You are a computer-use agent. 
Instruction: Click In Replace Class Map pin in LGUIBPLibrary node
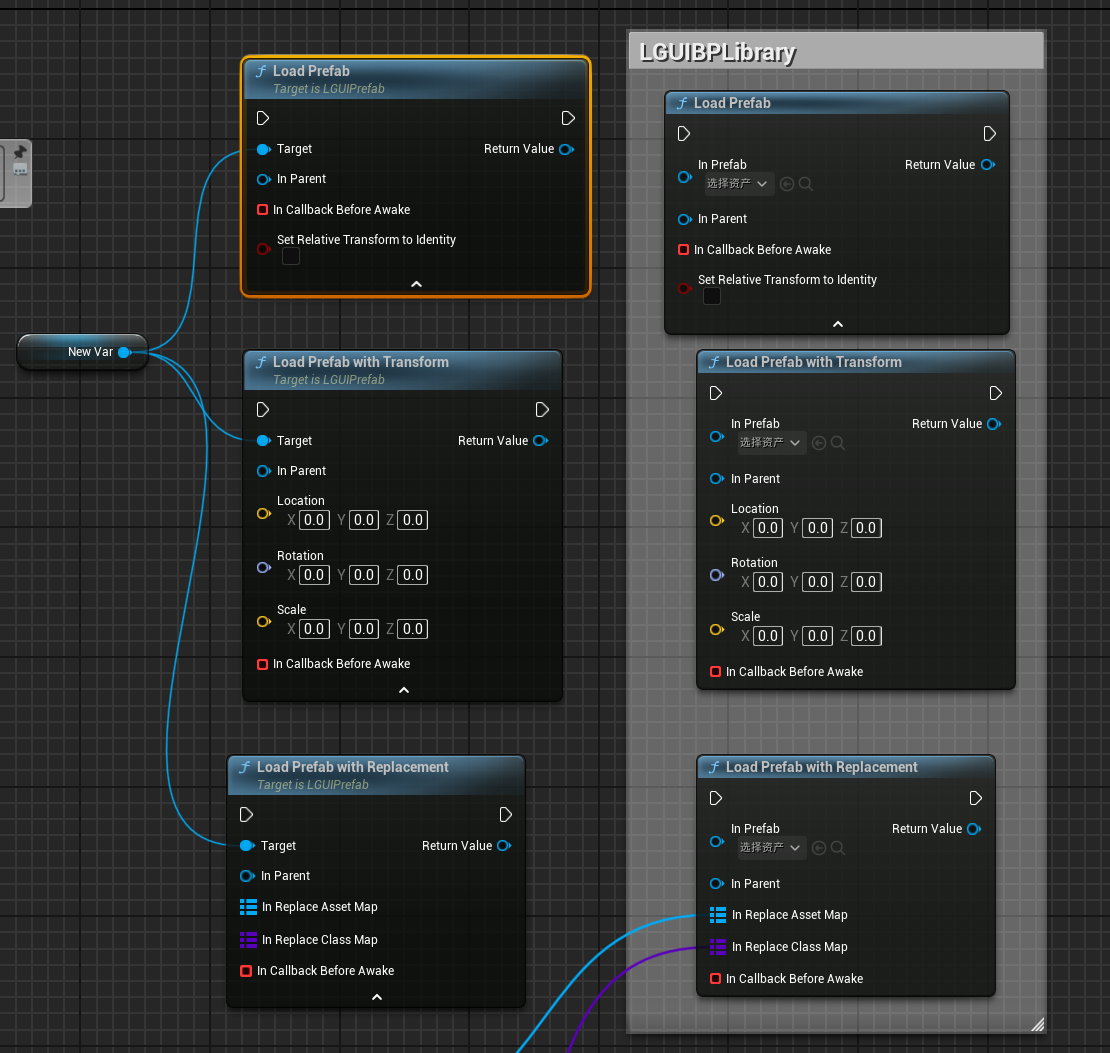point(718,947)
